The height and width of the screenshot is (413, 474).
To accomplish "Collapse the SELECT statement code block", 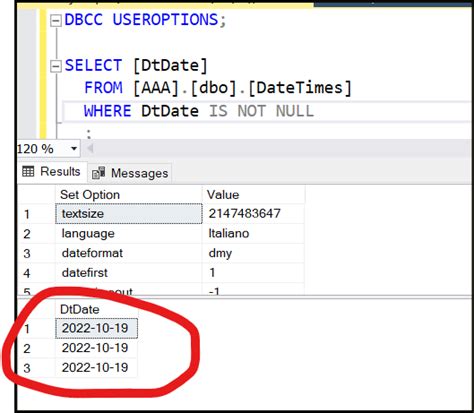I will click(x=55, y=66).
